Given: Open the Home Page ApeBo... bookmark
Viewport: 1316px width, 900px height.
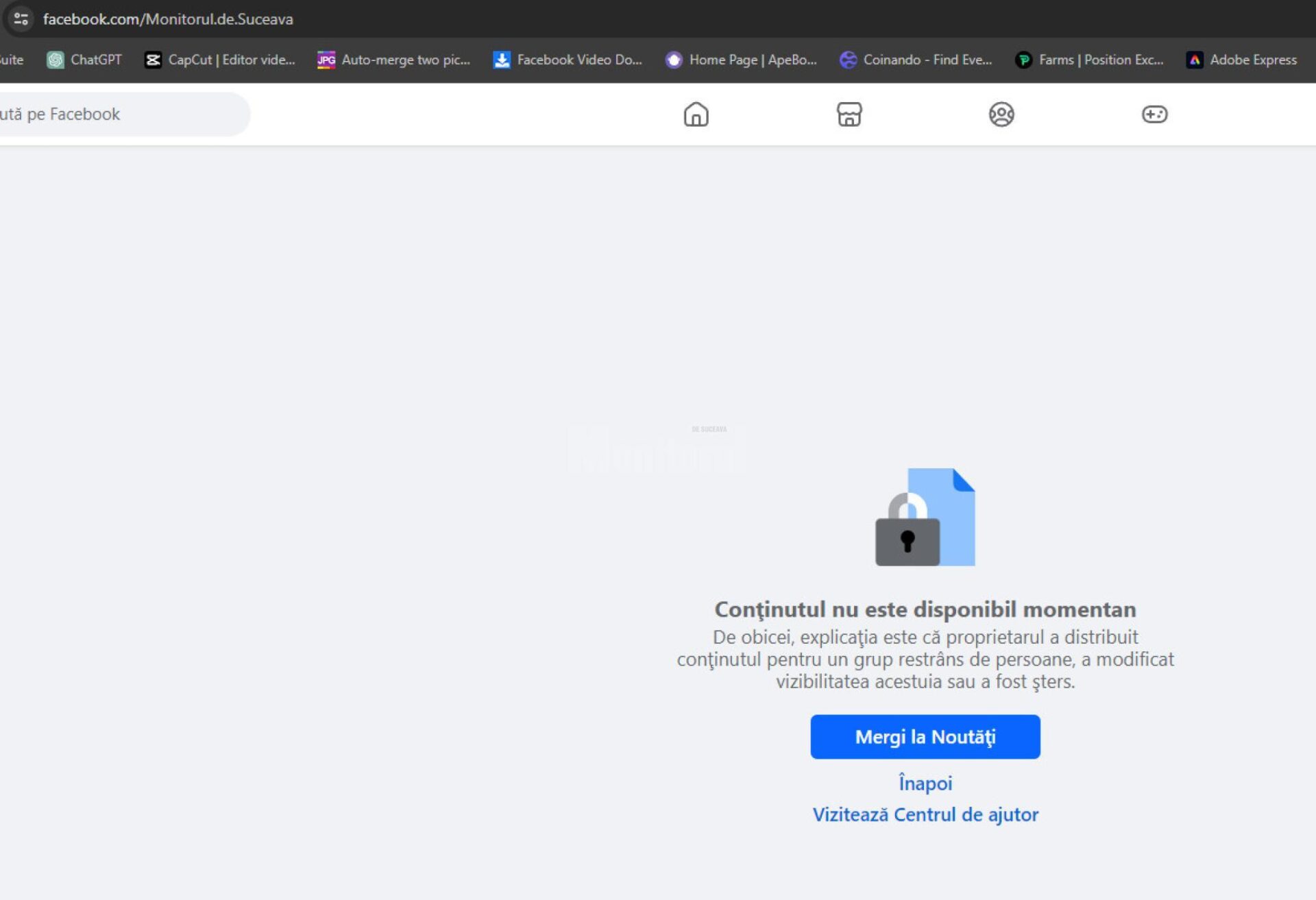Looking at the screenshot, I should [x=741, y=60].
